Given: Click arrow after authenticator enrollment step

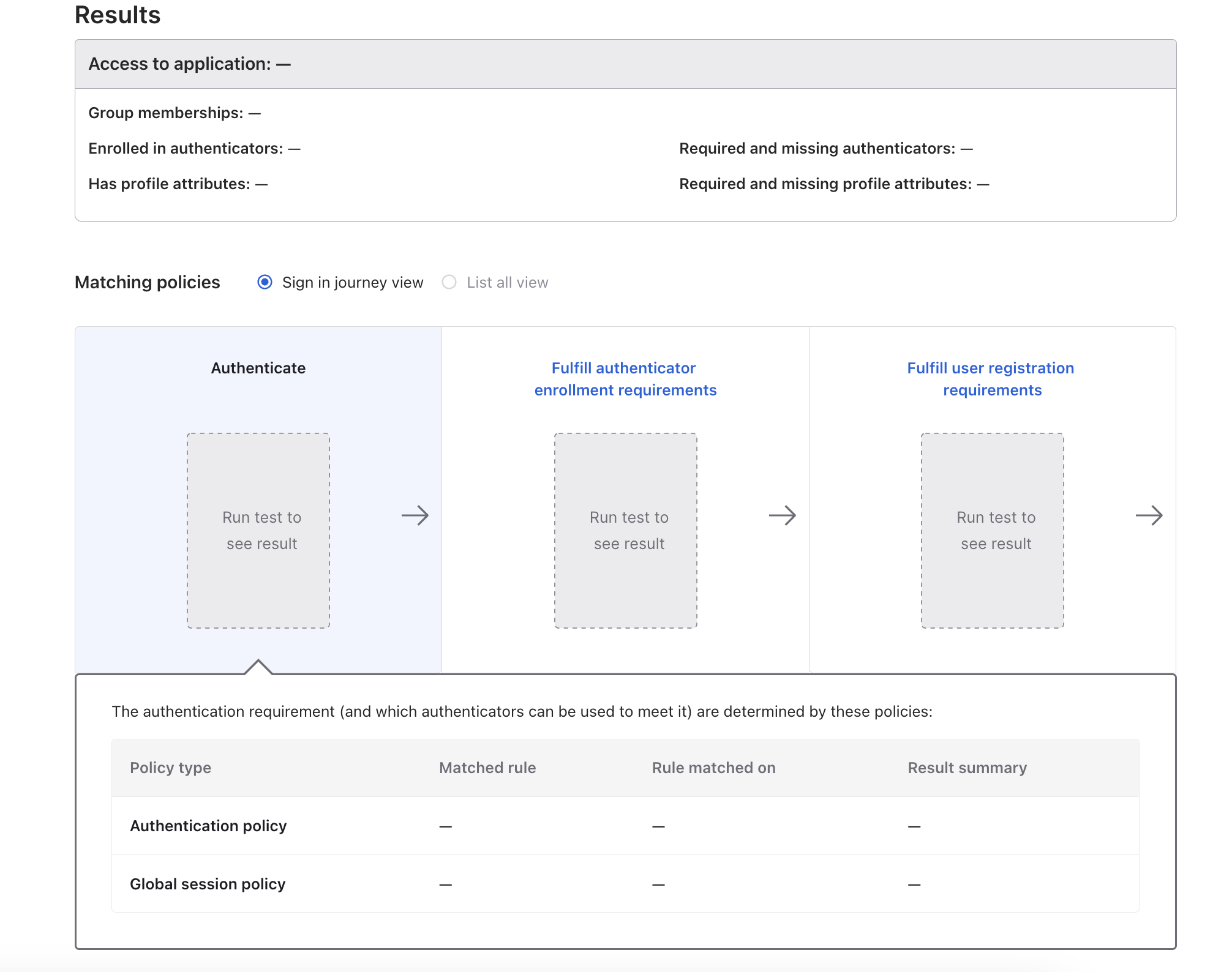Looking at the screenshot, I should point(782,515).
